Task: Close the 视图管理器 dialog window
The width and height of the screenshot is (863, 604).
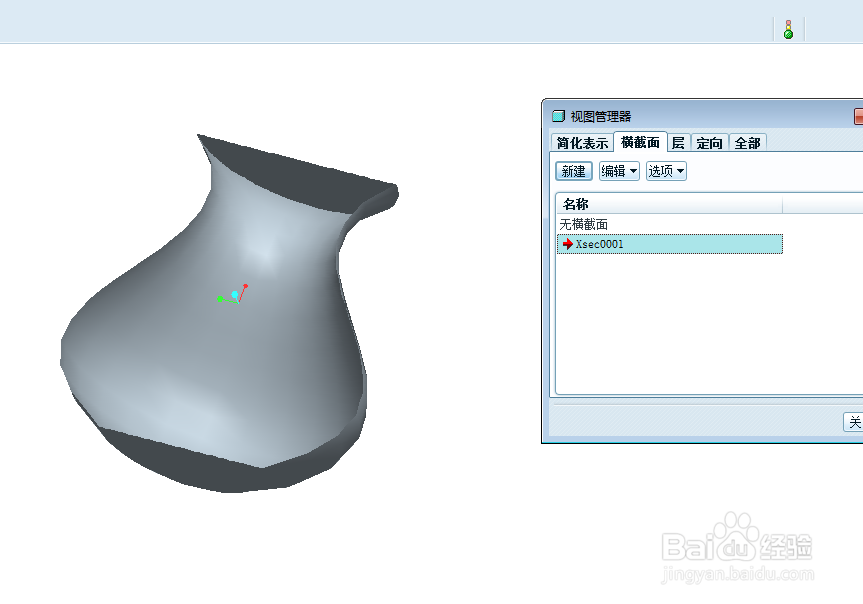Action: (x=859, y=116)
